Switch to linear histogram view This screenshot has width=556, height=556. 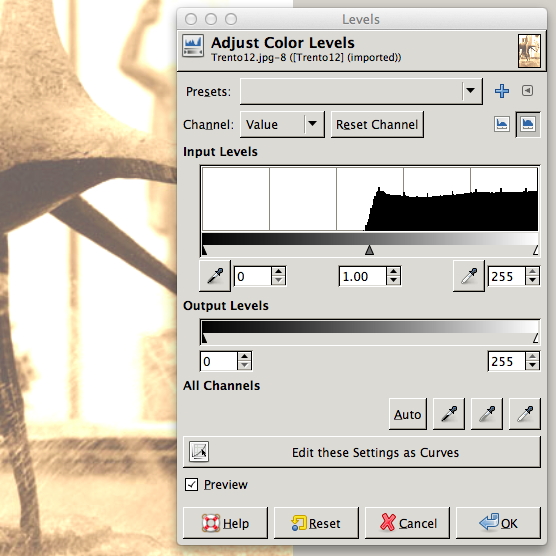tap(502, 124)
